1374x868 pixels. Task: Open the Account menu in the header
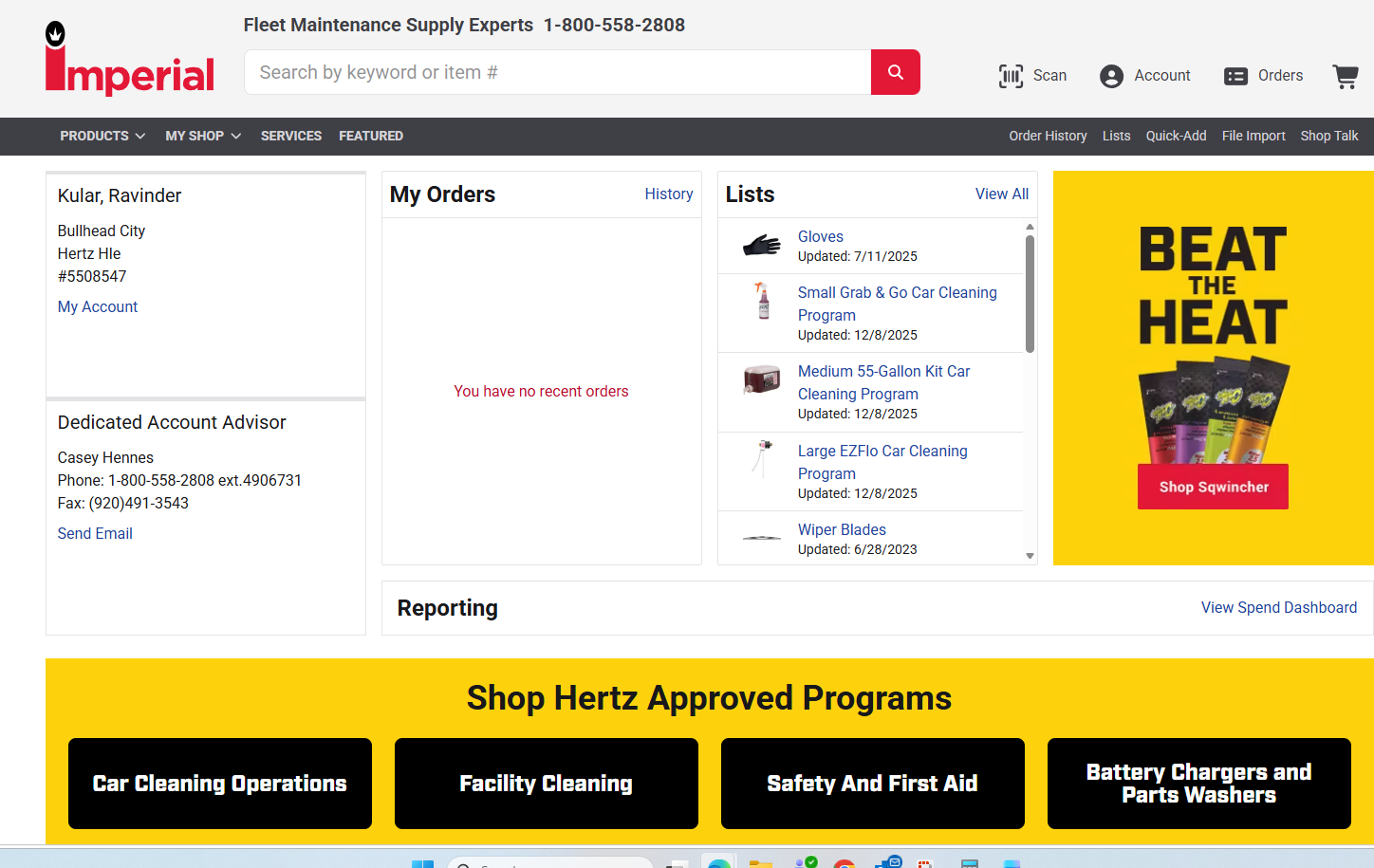click(1144, 76)
